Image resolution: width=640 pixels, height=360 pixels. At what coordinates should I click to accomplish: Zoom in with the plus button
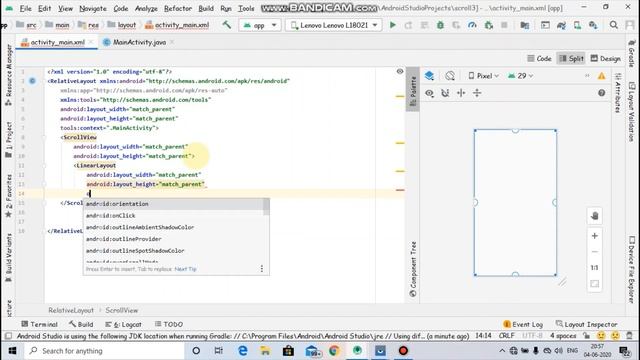coord(595,236)
